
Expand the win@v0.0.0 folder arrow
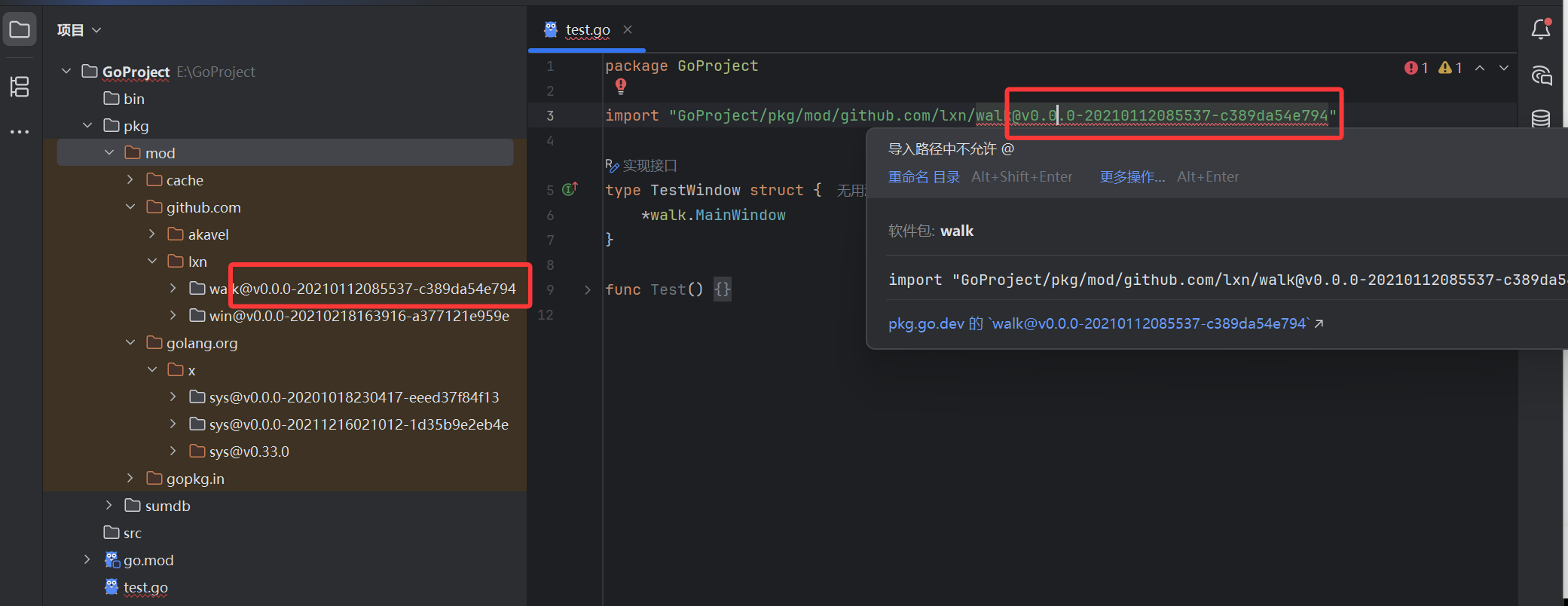click(173, 315)
